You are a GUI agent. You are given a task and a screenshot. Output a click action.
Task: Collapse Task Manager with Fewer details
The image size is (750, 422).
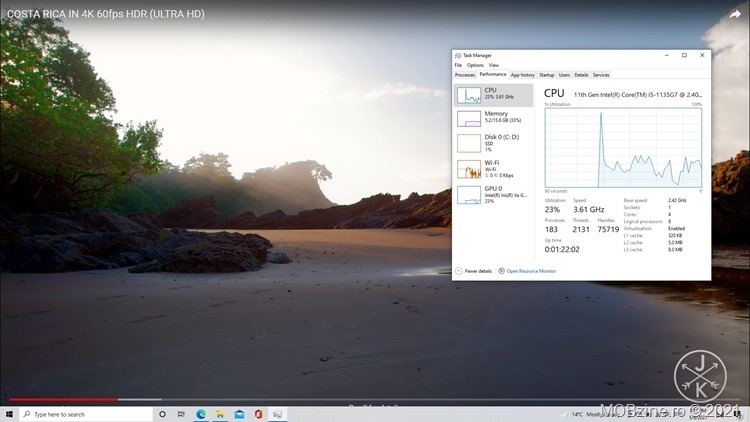coord(475,271)
